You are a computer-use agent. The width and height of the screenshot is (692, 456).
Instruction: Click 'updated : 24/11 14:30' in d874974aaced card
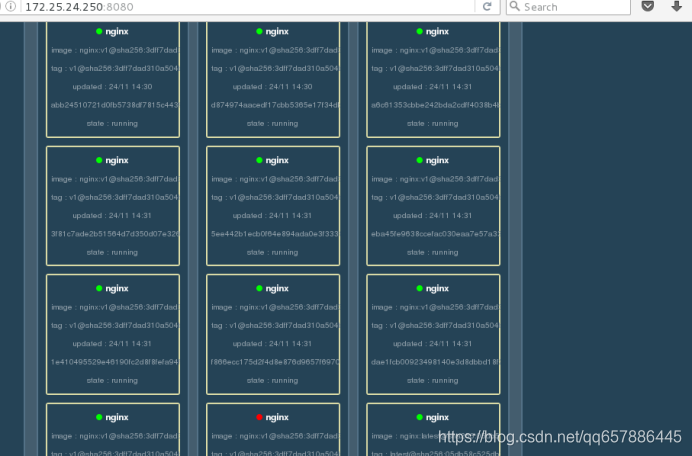(273, 87)
